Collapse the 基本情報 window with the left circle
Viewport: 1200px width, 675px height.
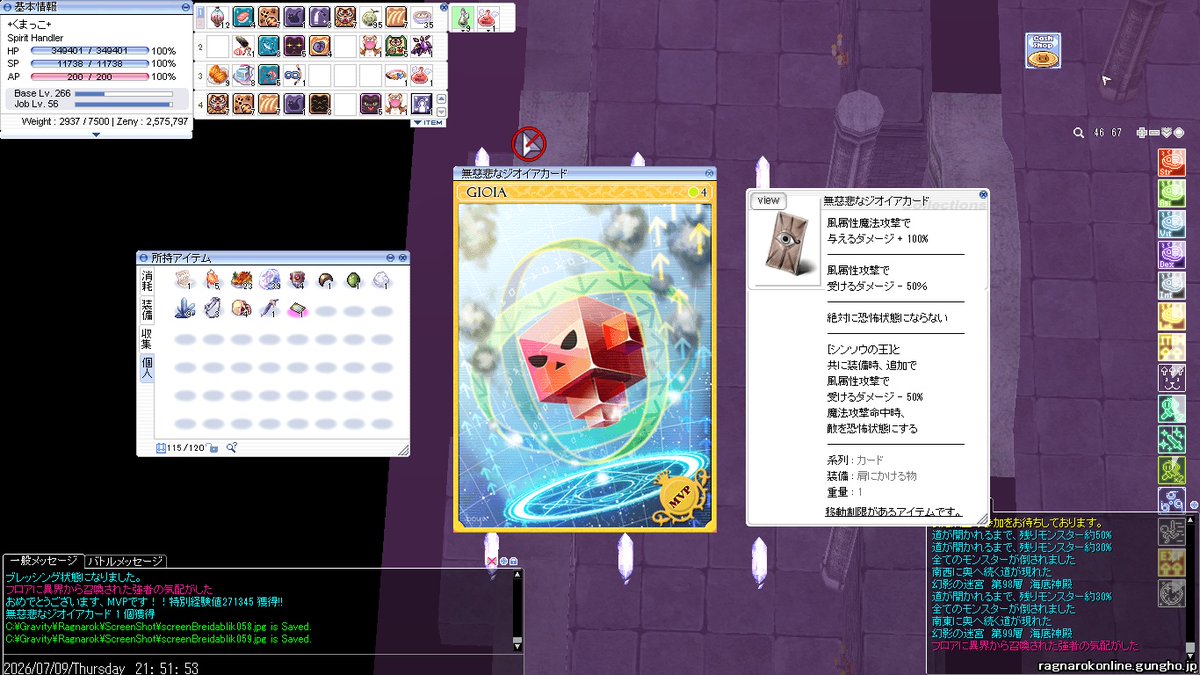coord(5,6)
